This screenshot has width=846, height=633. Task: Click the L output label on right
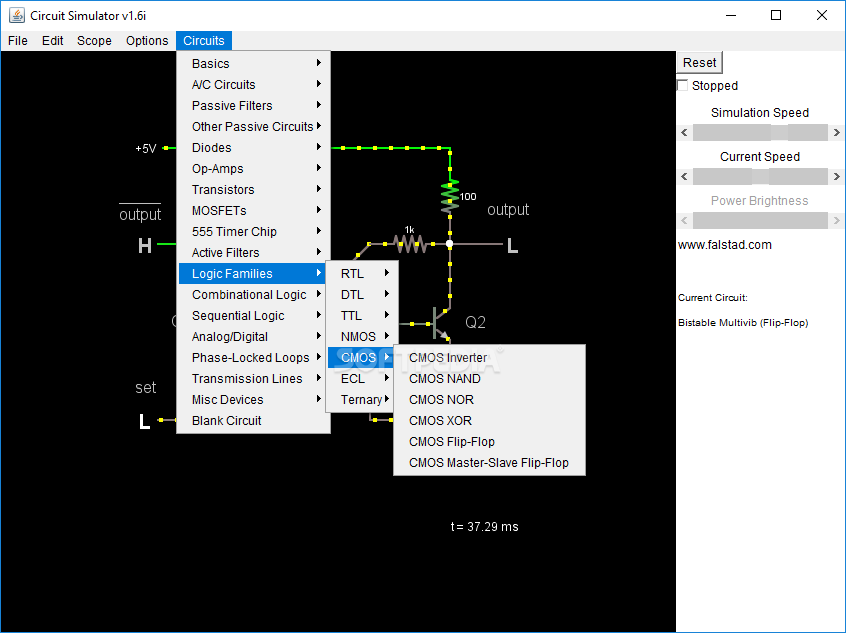(512, 247)
